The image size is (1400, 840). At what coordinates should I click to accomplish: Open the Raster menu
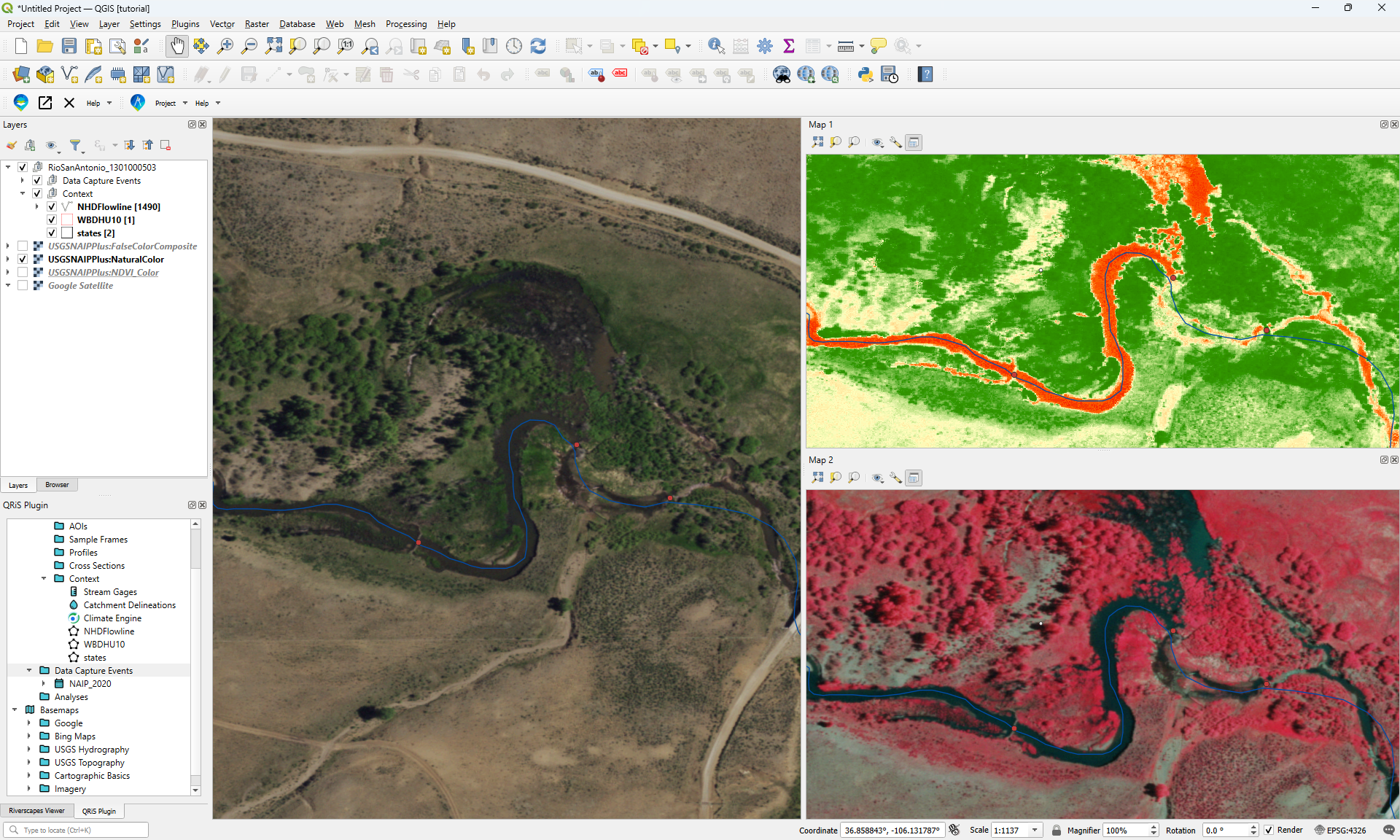coord(257,24)
